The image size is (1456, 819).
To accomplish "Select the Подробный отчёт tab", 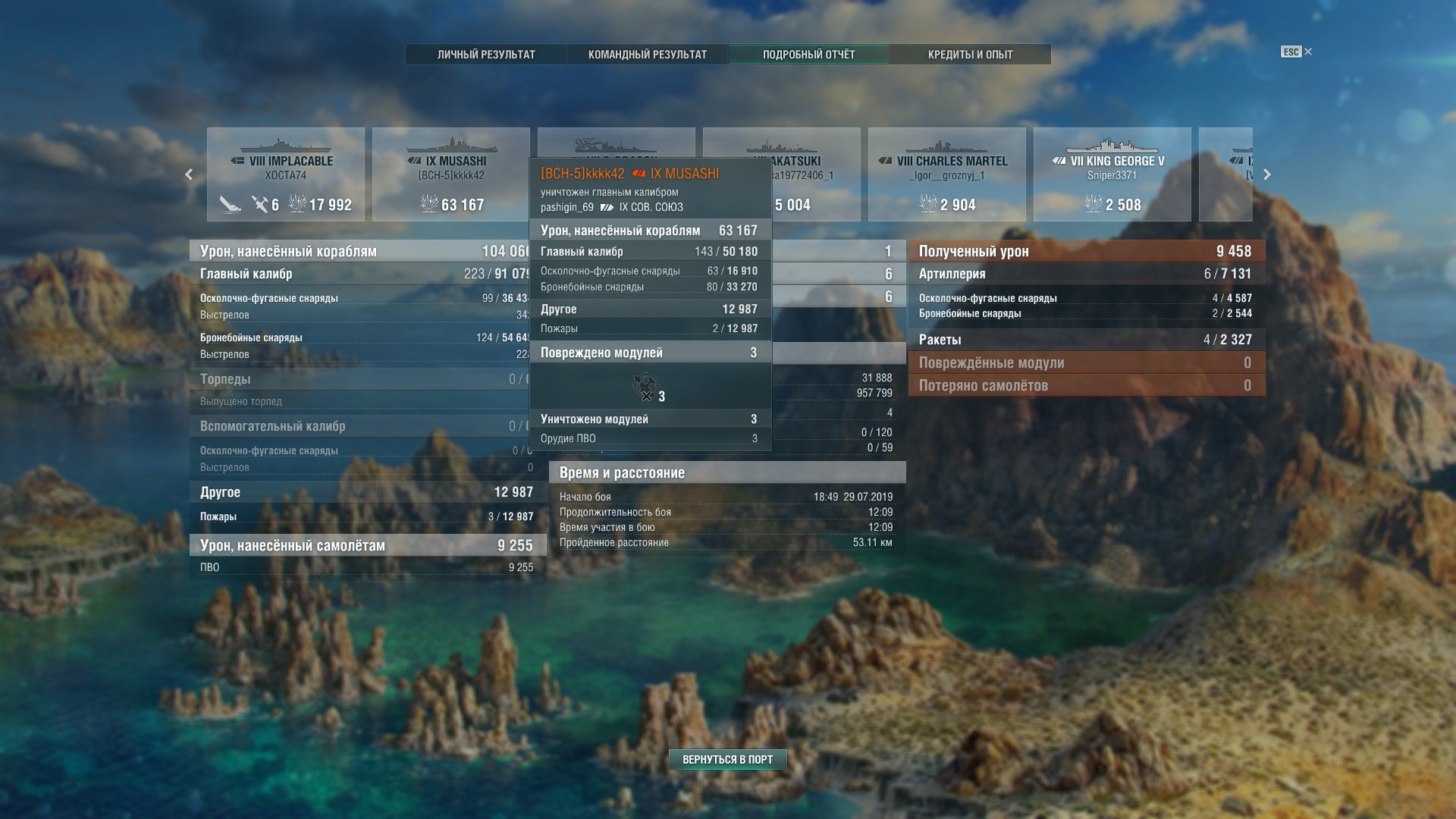I will (x=809, y=55).
